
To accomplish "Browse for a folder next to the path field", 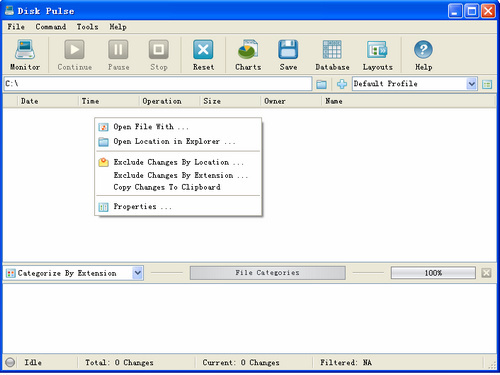I will tap(321, 84).
